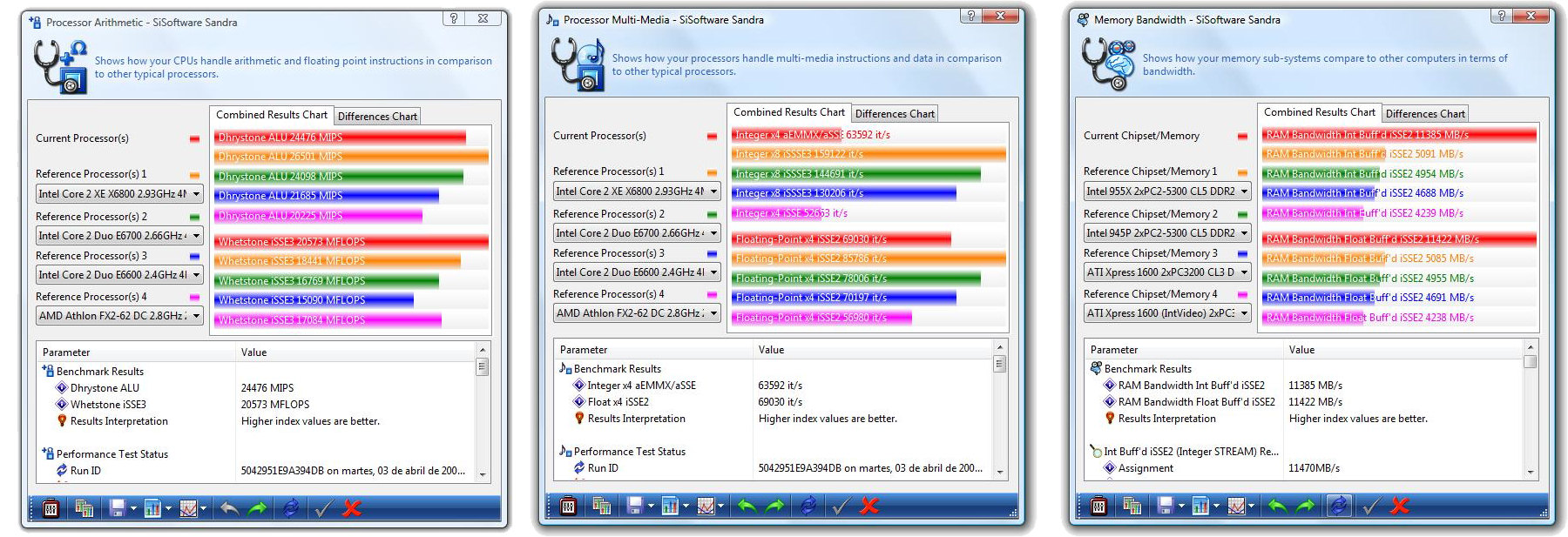This screenshot has height=537, width=1568.
Task: Open save icon dropdown arrow in Processor Arithmetic
Action: click(x=133, y=509)
